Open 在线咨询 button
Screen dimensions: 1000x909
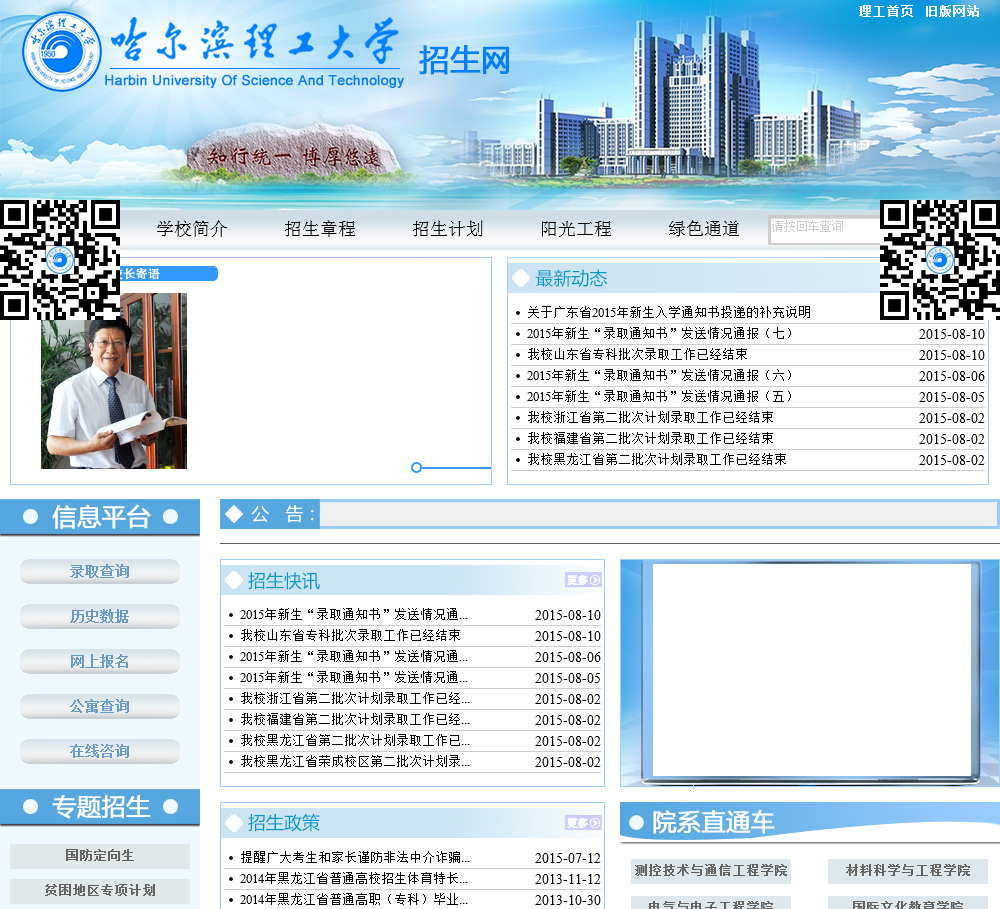point(99,751)
